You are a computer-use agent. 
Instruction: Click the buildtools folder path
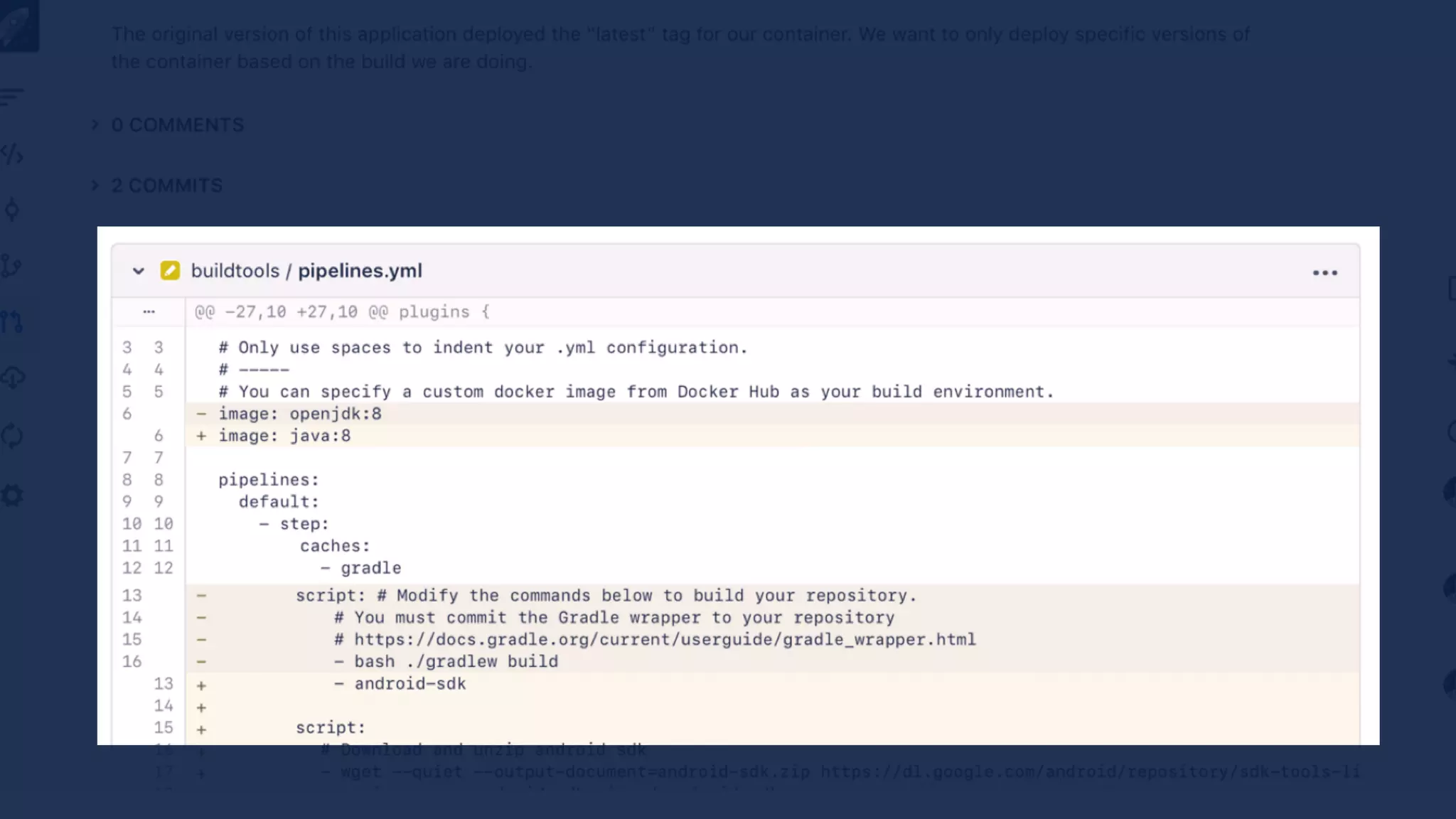coord(235,271)
